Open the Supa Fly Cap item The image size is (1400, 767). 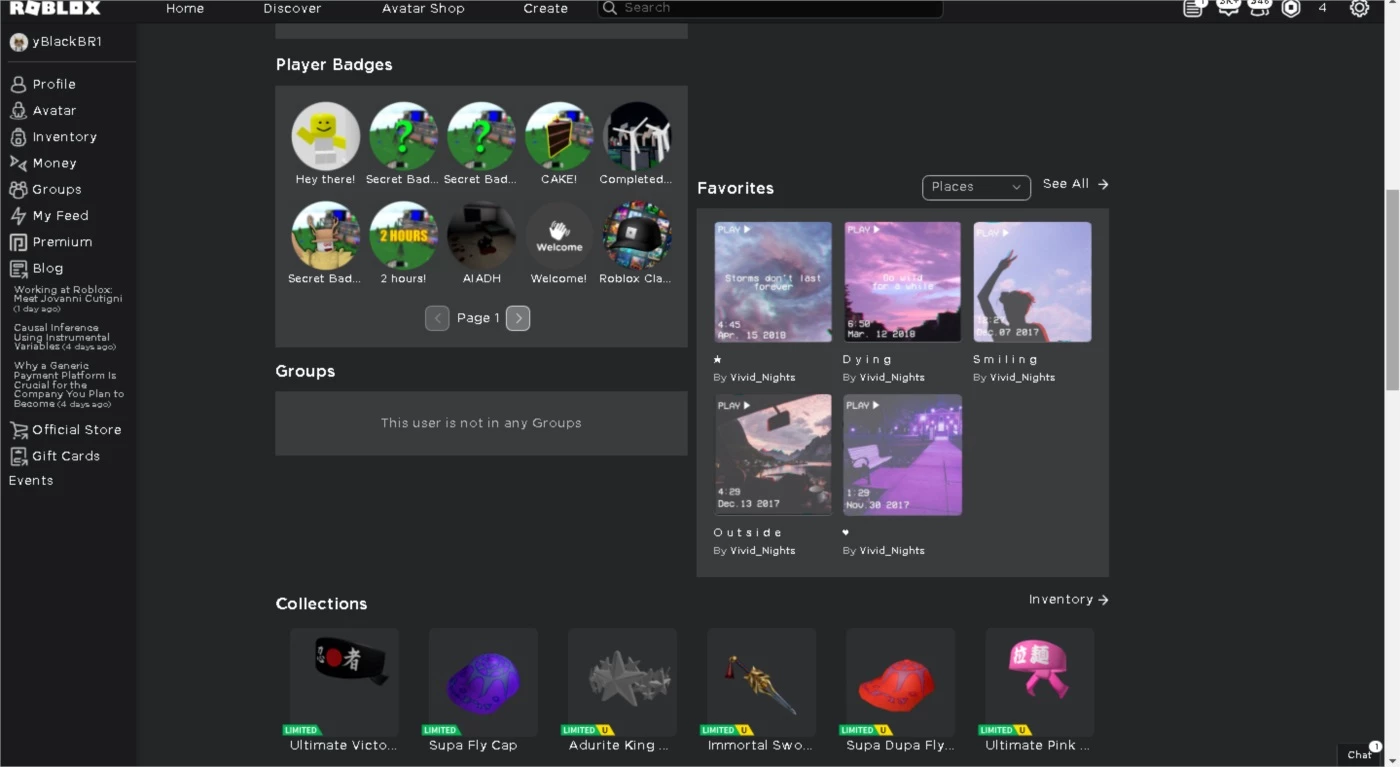[x=483, y=682]
